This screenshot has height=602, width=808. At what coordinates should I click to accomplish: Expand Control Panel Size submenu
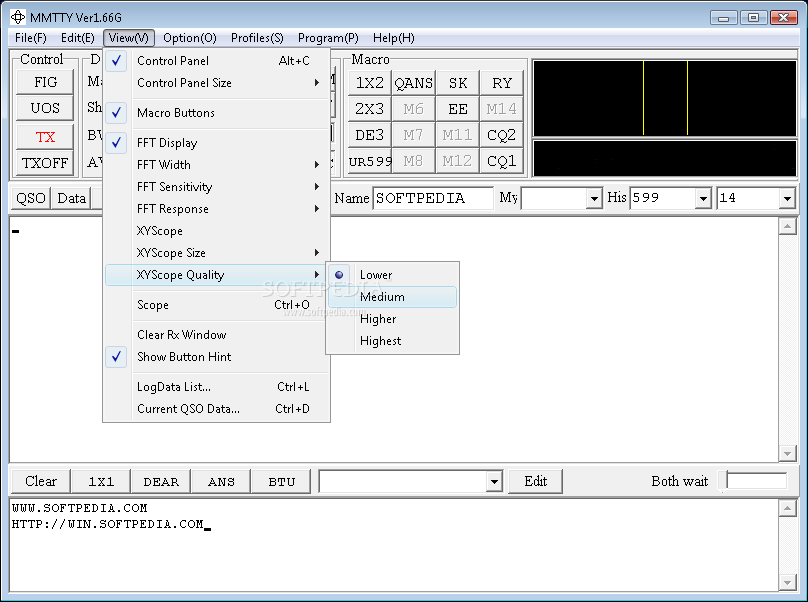(x=216, y=83)
